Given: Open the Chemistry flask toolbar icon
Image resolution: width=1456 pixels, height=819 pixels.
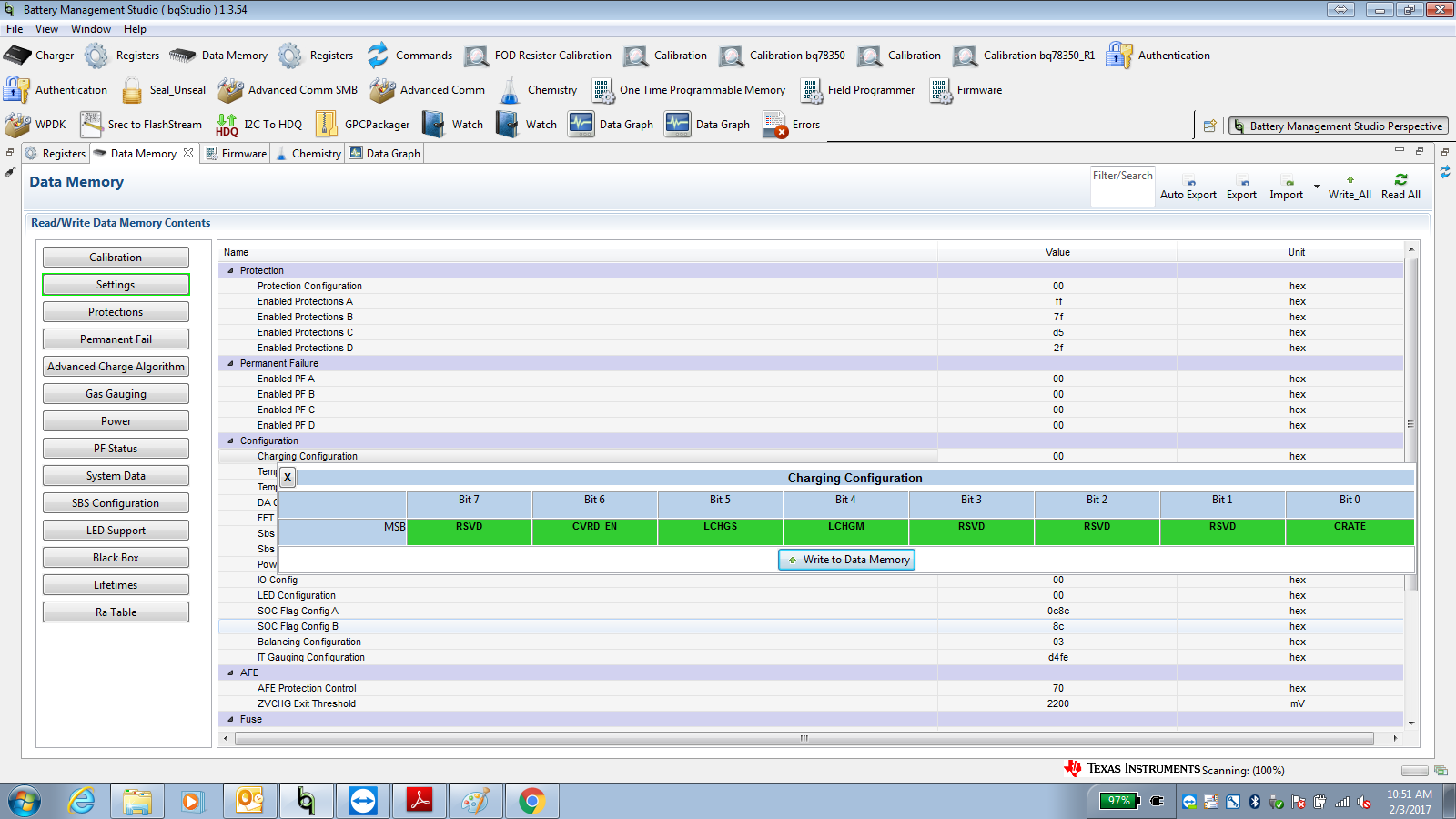Looking at the screenshot, I should 510,90.
